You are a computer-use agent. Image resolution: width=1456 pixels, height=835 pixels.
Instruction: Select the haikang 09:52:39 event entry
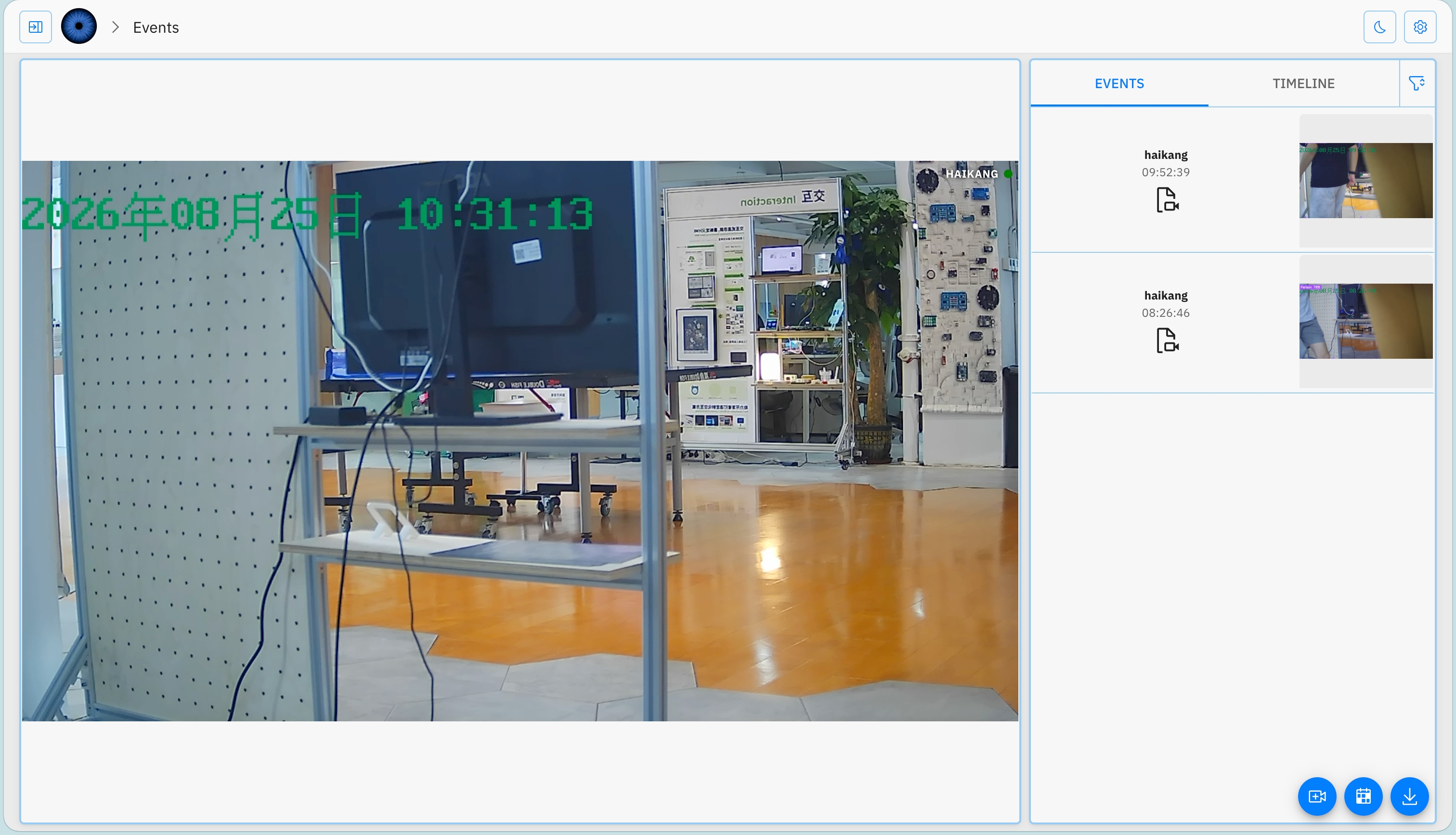click(1233, 181)
